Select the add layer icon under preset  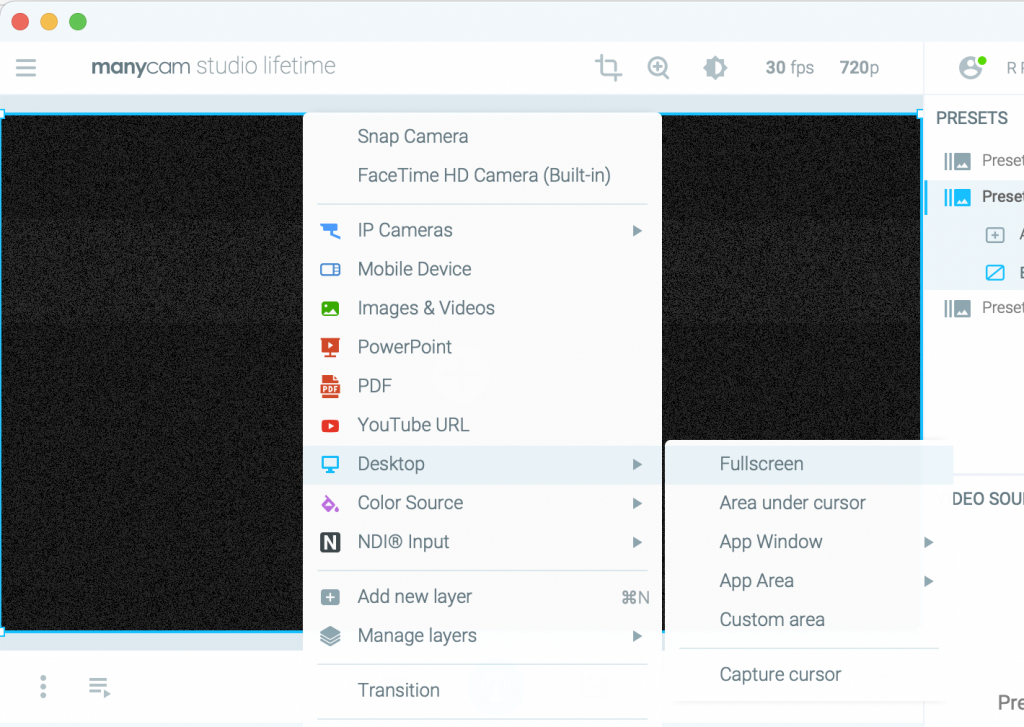tap(995, 235)
